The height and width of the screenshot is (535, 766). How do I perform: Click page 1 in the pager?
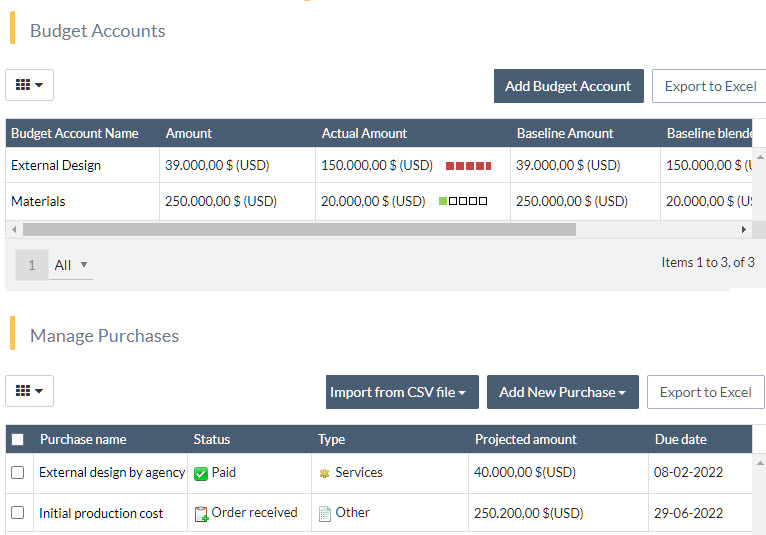tap(32, 265)
